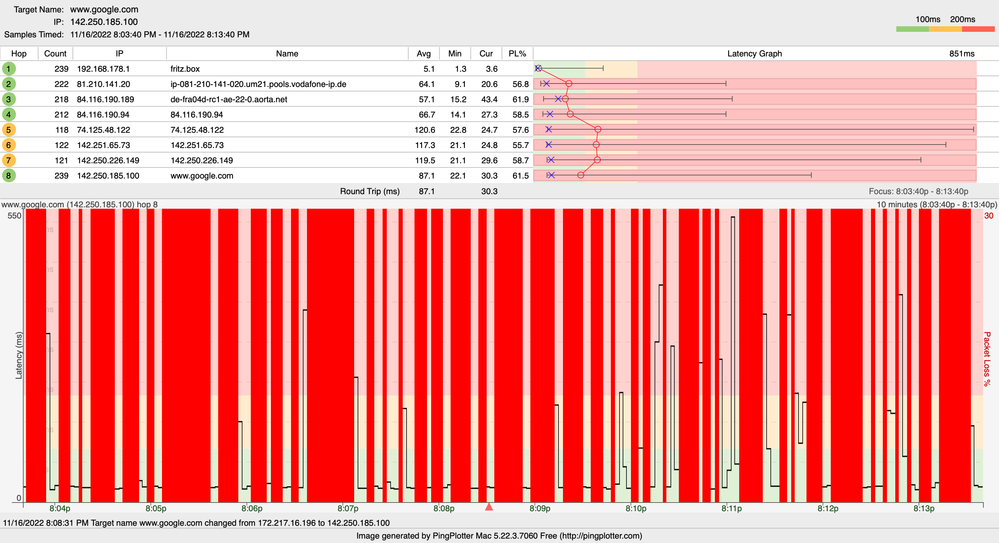Click the hop 8 timeline graph title
This screenshot has height=543, width=999.
[x=80, y=205]
